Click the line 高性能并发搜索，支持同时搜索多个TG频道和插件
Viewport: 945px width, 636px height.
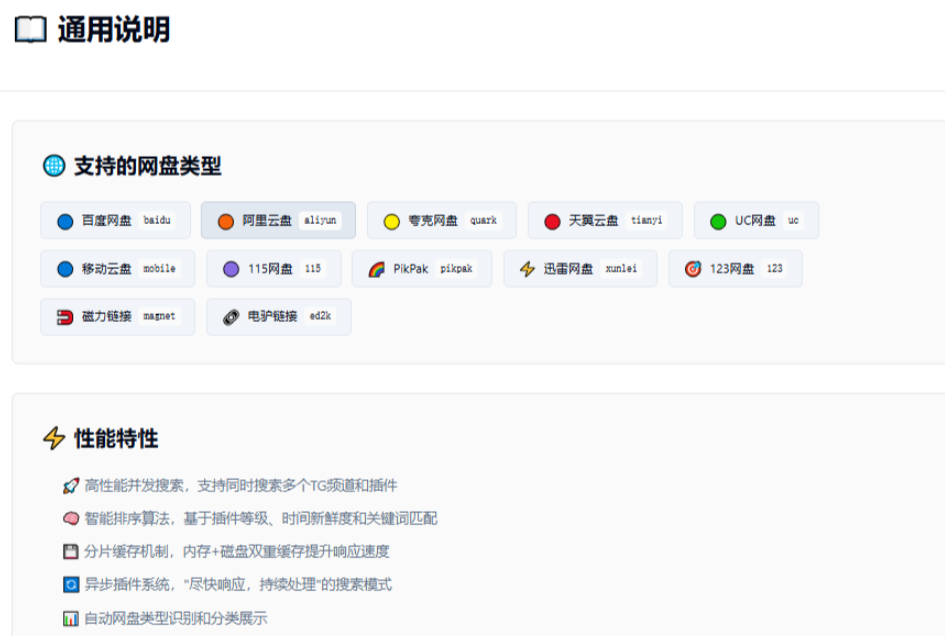(241, 485)
